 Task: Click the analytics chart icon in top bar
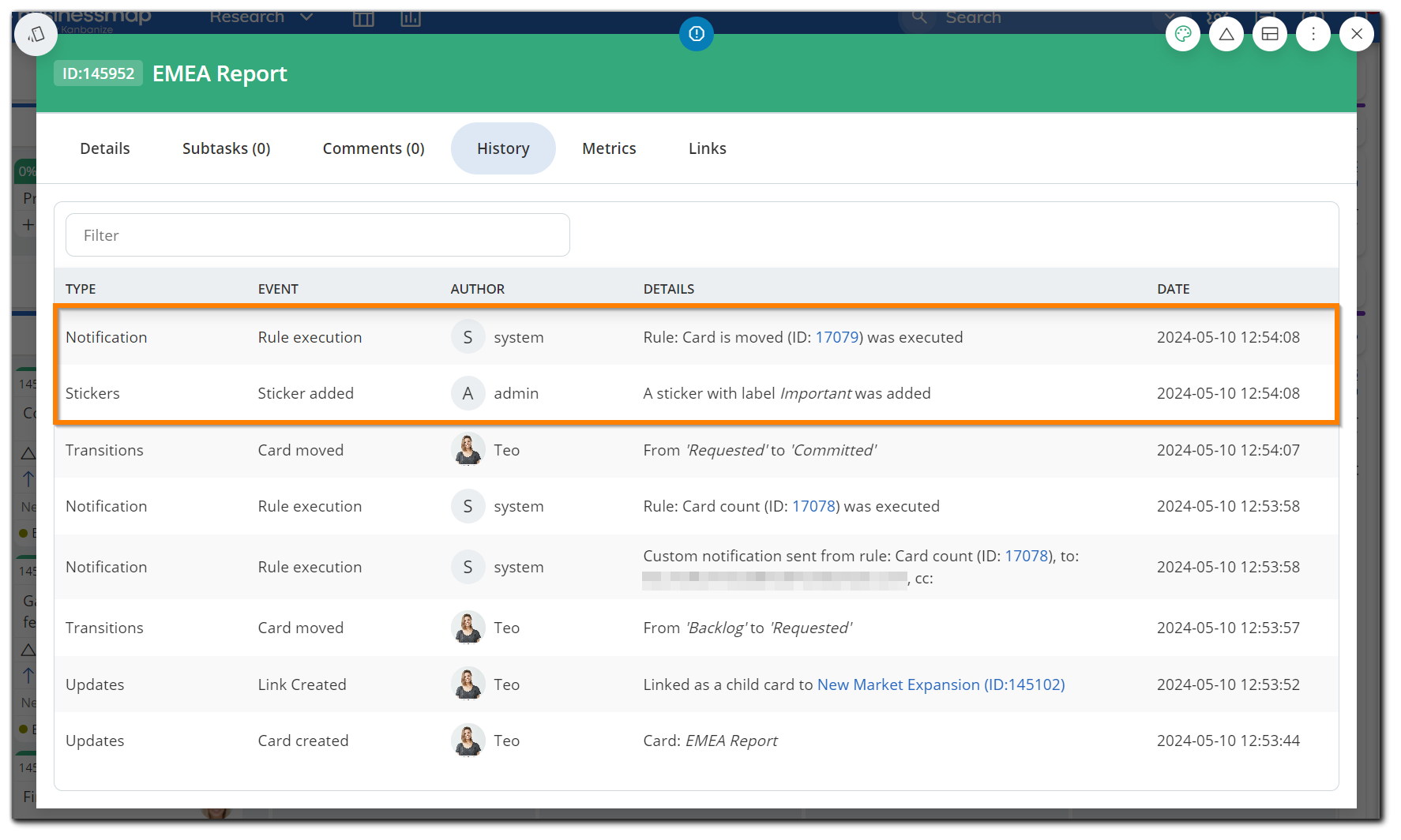(x=411, y=17)
